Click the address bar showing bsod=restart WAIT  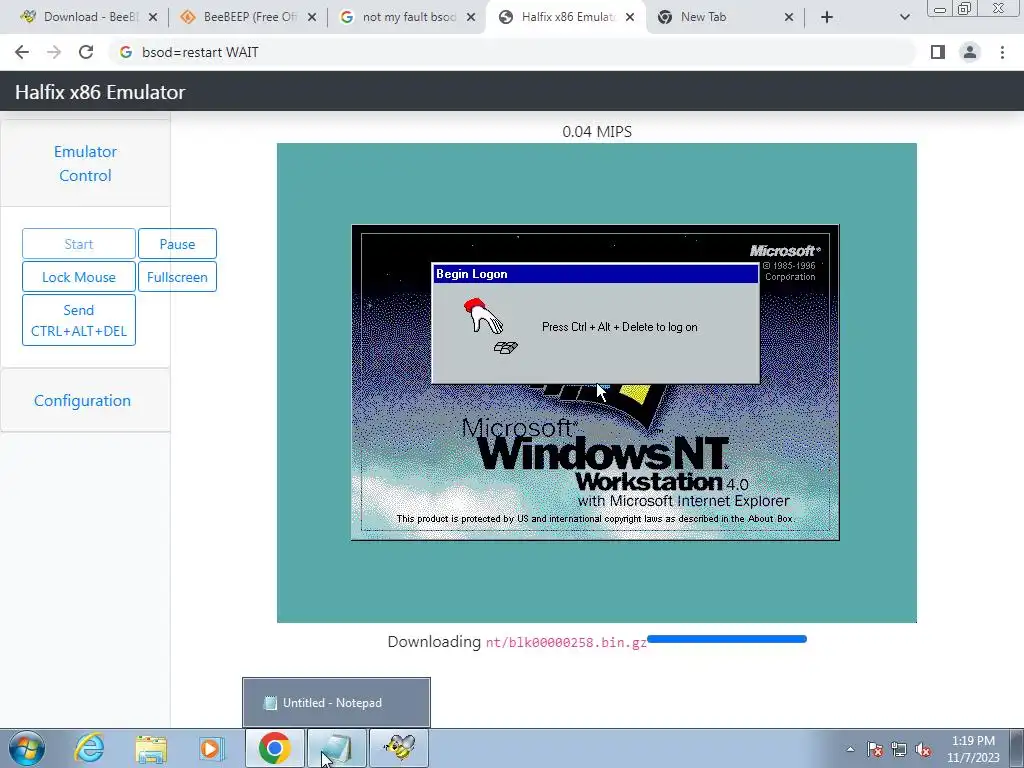pyautogui.click(x=513, y=52)
